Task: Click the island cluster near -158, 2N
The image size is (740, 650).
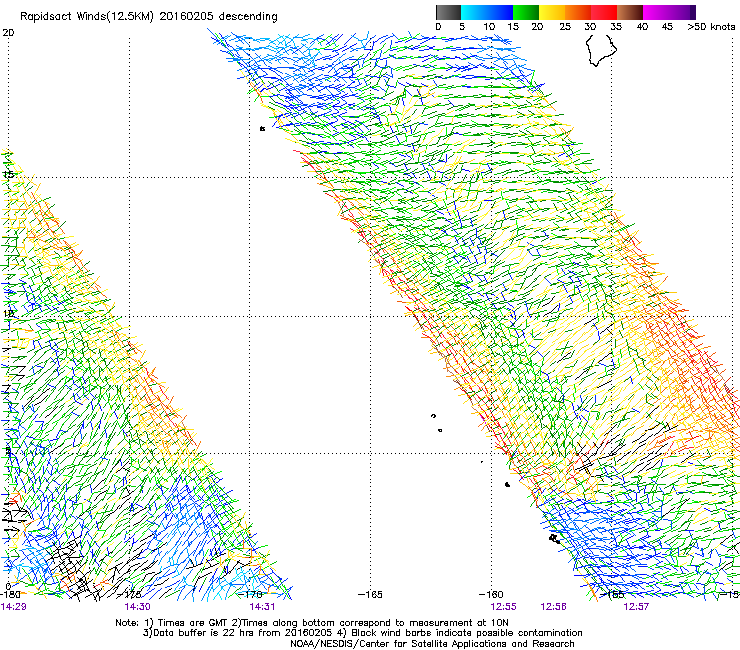Action: pos(555,538)
